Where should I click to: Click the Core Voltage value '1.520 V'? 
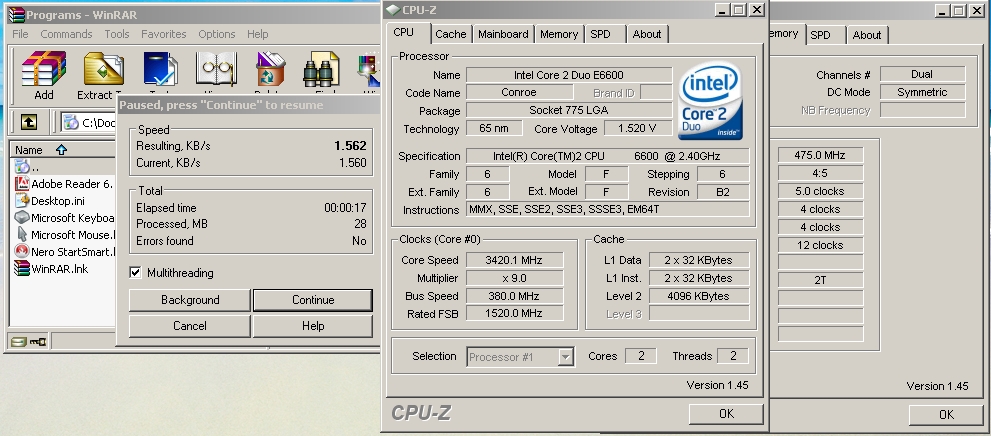[x=636, y=128]
